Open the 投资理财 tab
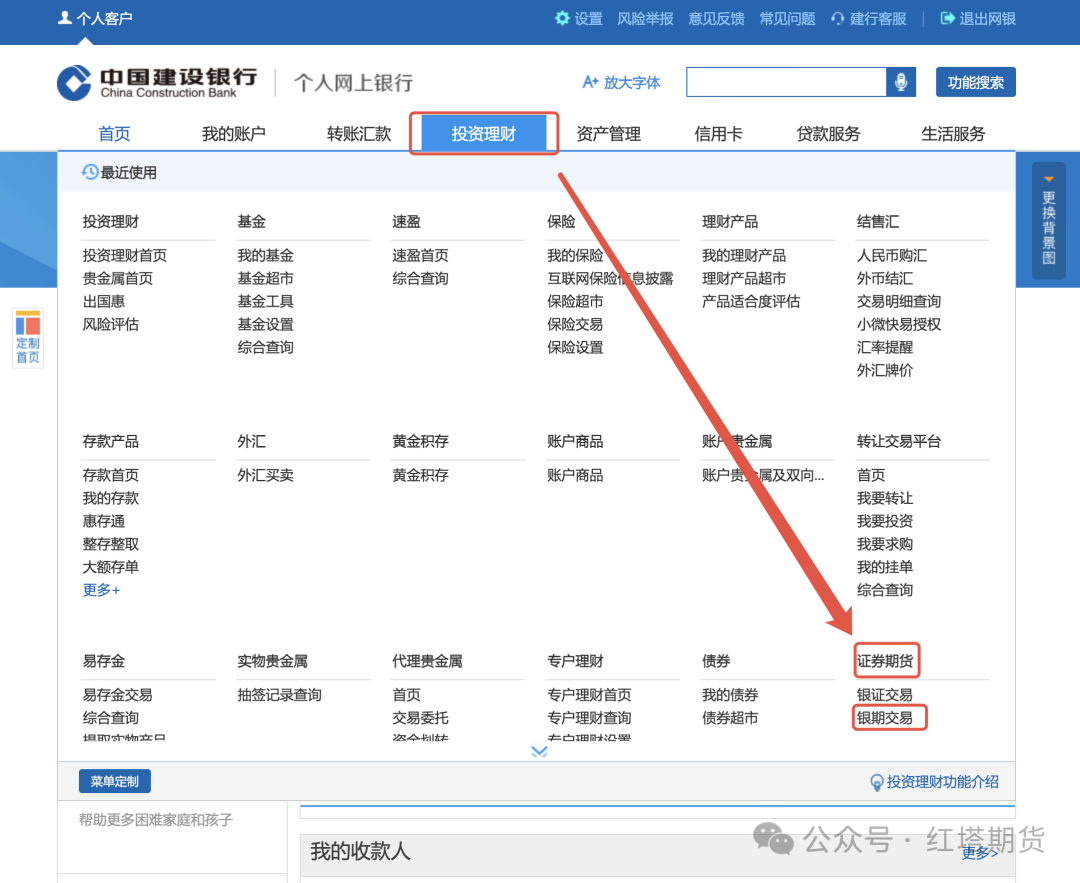Screen dimensions: 1080x883 pyautogui.click(x=484, y=132)
